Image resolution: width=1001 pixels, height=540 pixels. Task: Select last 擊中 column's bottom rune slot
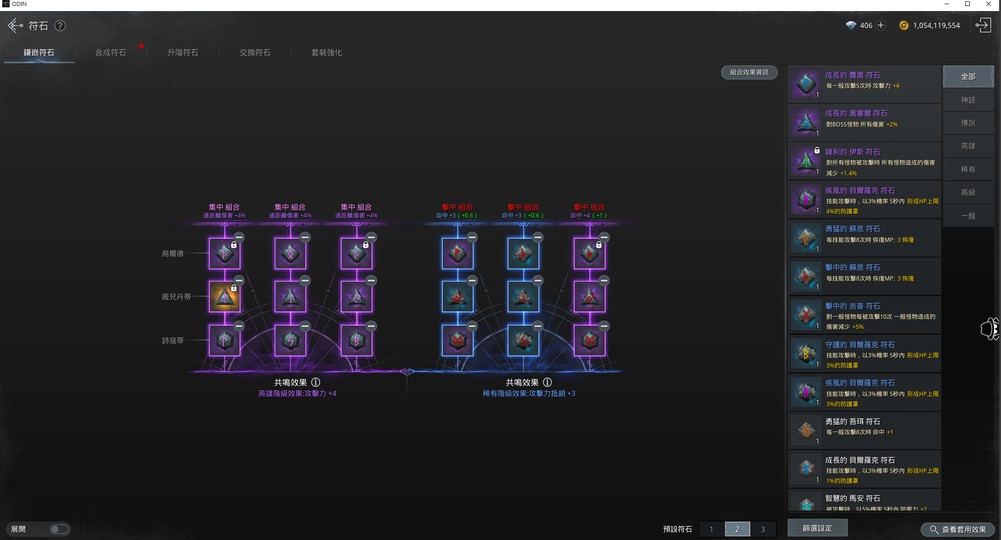(x=590, y=340)
